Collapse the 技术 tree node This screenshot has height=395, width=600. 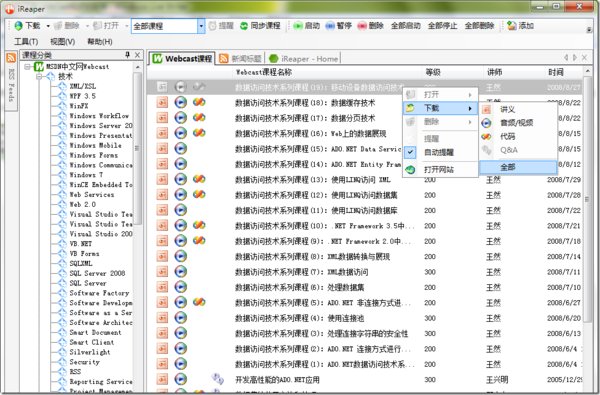click(39, 77)
